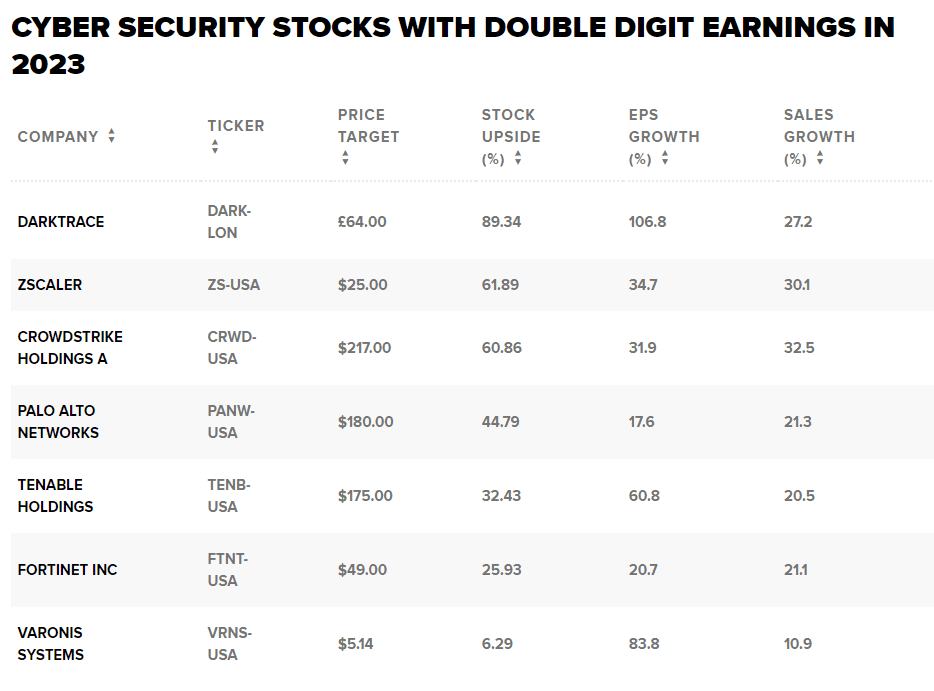934x691 pixels.
Task: Sort by Price Target arrows icon
Action: point(345,158)
